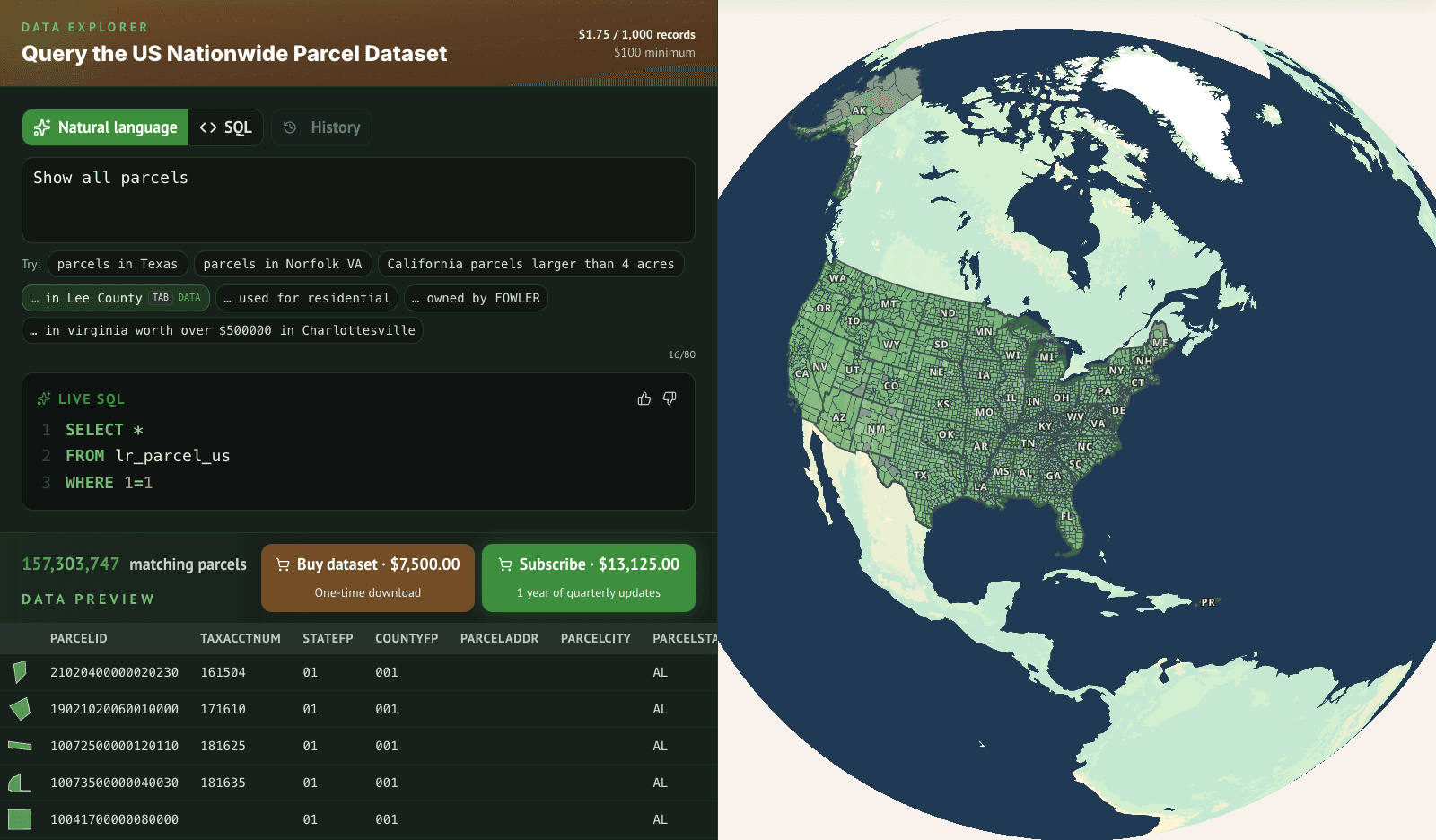
Task: Click California (CA) on the map
Action: coord(801,373)
